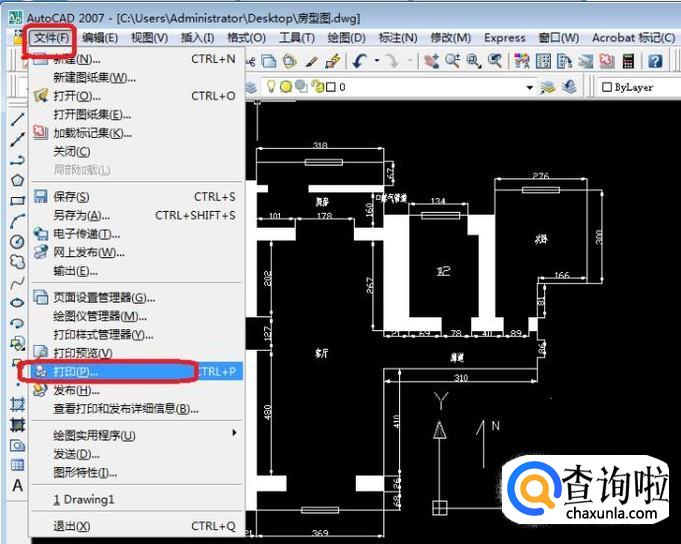This screenshot has width=681, height=544.
Task: Select the Revision Cloud tool
Action: pyautogui.click(x=17, y=262)
